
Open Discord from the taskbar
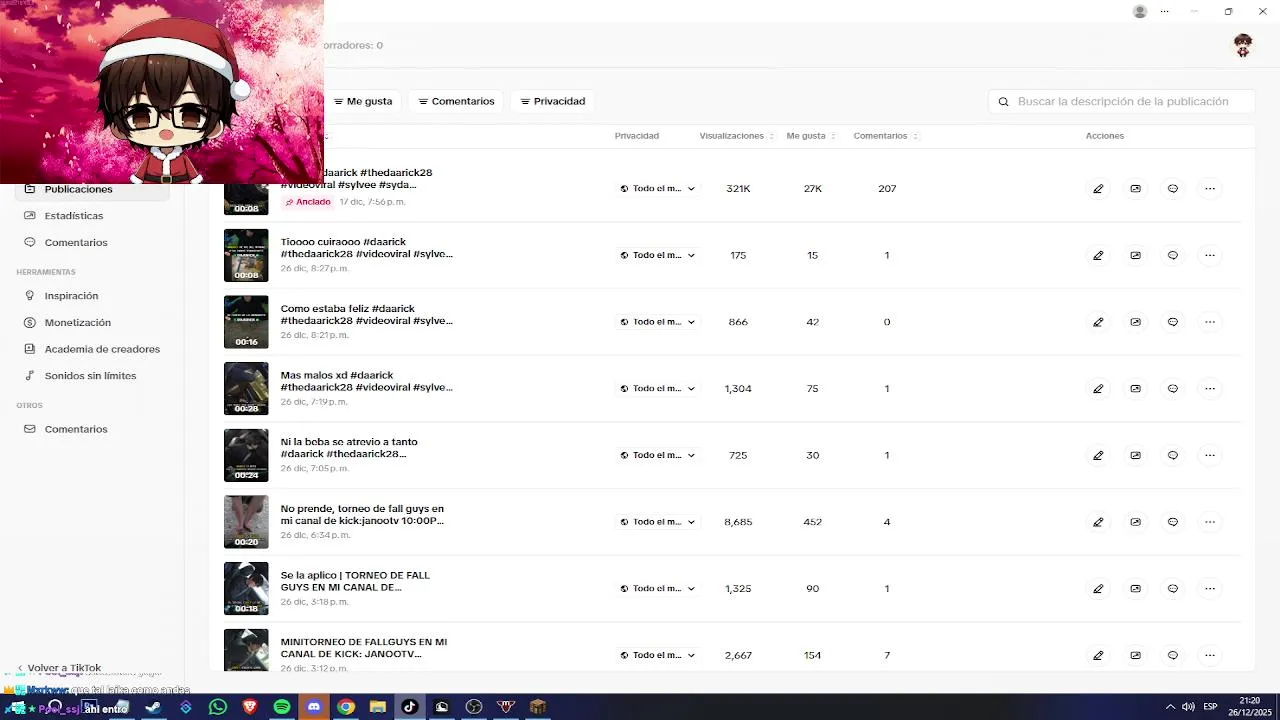(x=314, y=707)
